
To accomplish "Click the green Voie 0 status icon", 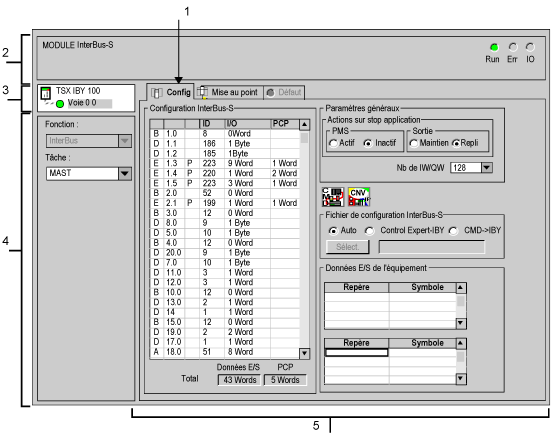I will [x=60, y=104].
